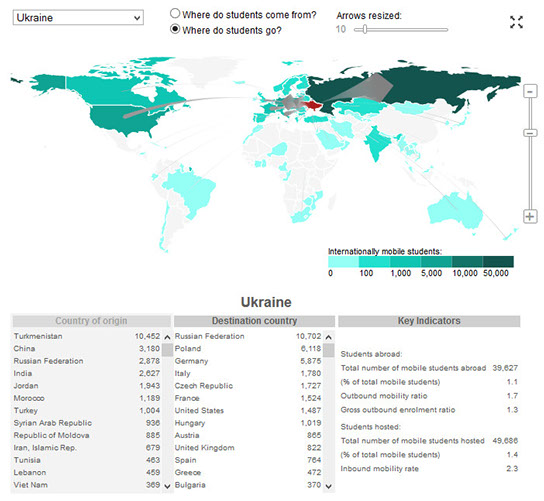This screenshot has height=501, width=544.
Task: Click up arrow of Country of origin list
Action: click(167, 337)
